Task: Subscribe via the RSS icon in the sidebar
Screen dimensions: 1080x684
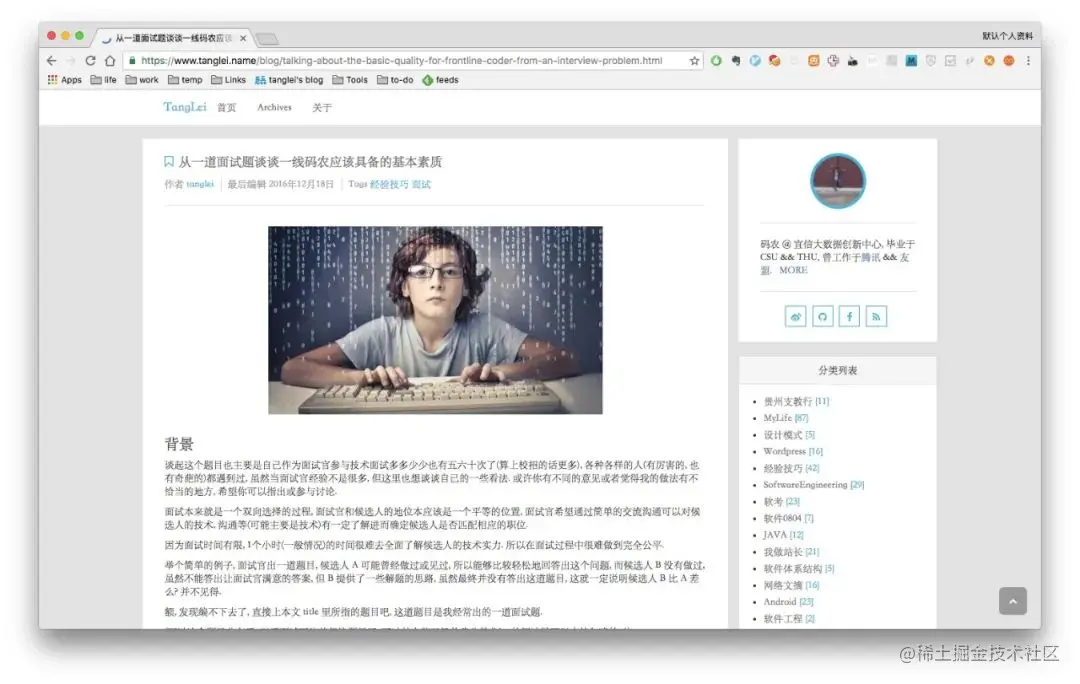Action: point(875,315)
